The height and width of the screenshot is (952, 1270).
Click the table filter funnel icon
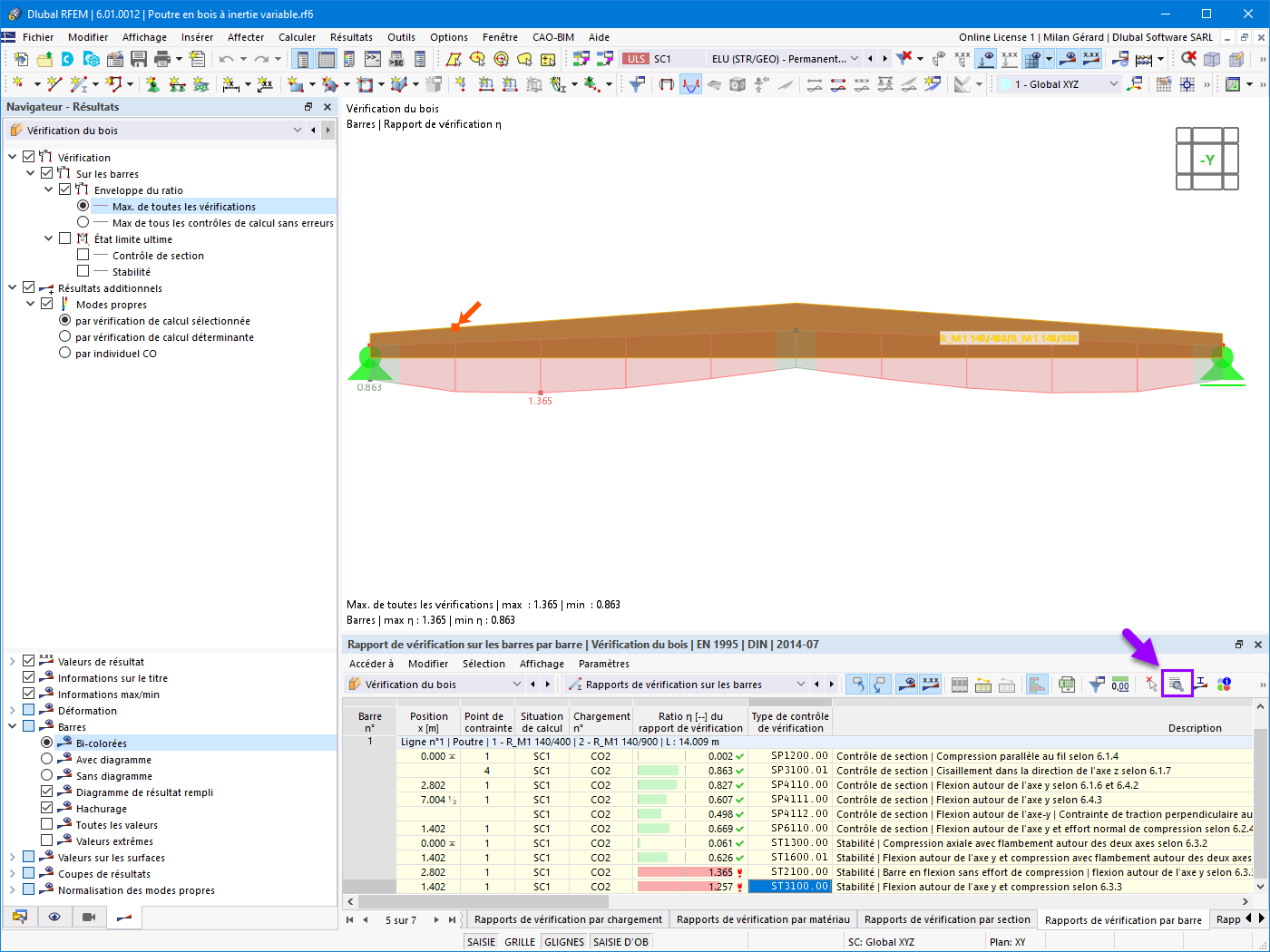tap(1097, 685)
